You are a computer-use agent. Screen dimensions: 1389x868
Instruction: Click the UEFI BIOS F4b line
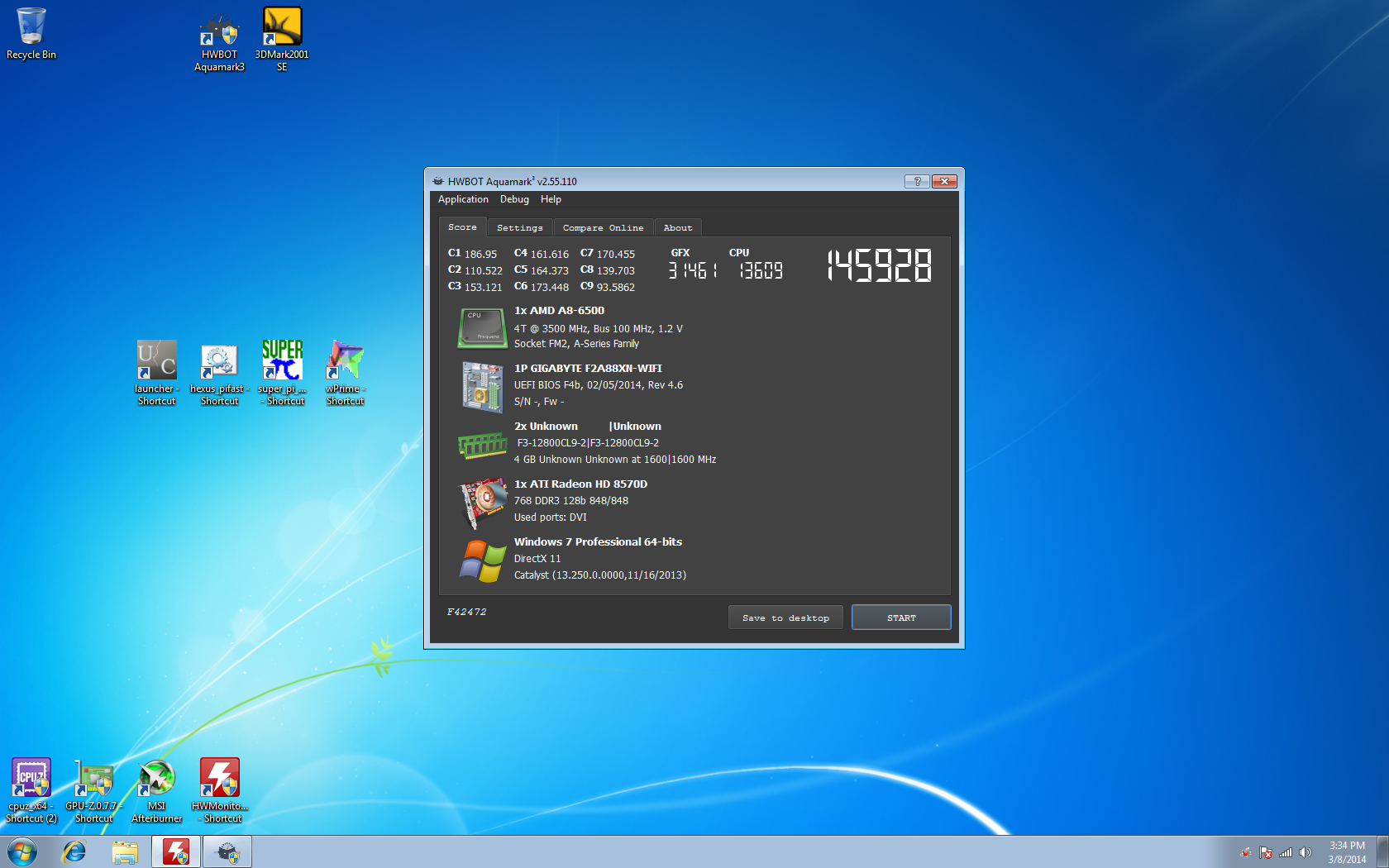599,385
